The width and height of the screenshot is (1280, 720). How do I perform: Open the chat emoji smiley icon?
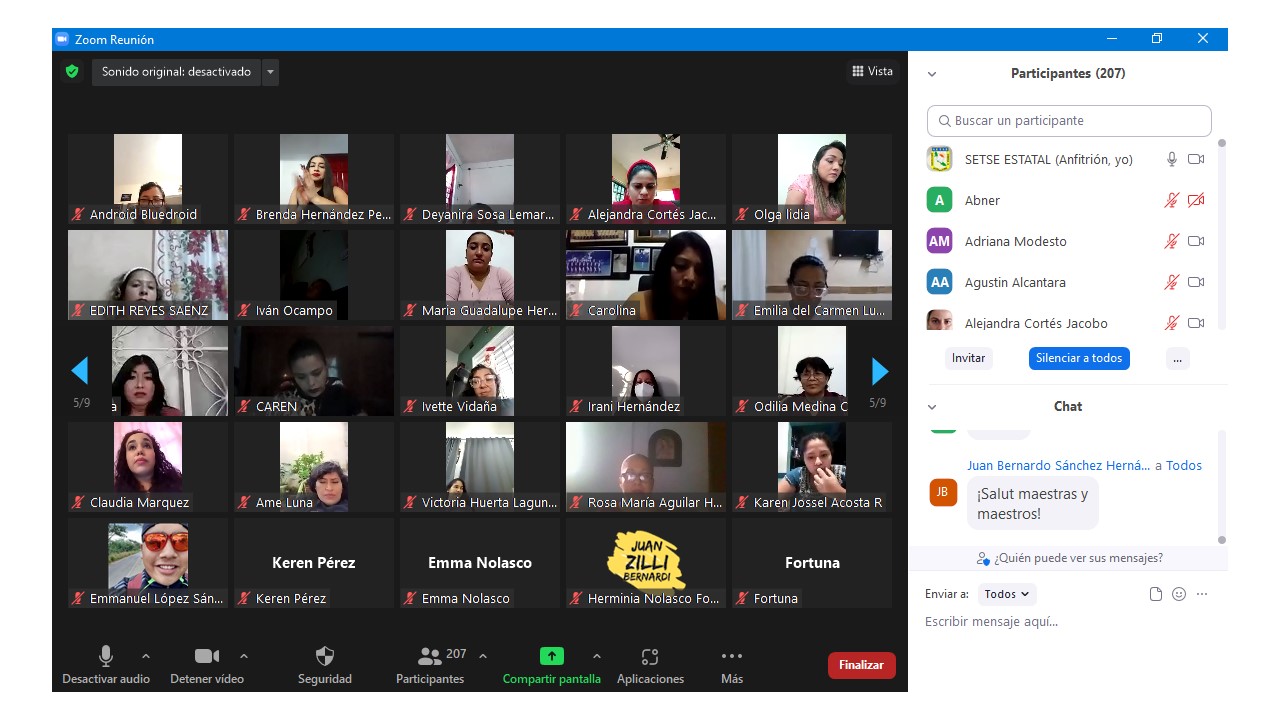(1179, 594)
